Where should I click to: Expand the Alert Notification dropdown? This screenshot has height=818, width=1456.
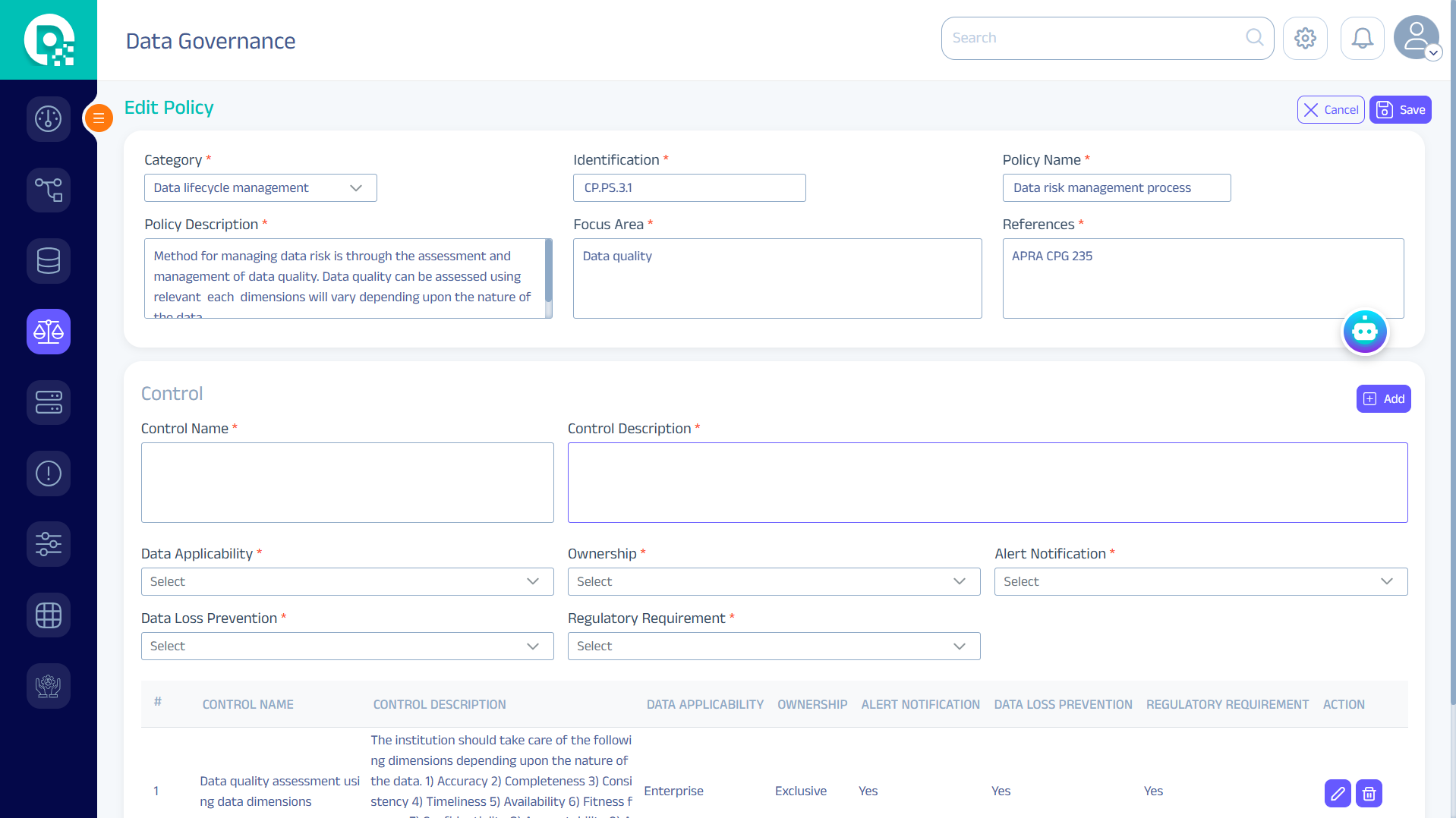pos(1200,582)
